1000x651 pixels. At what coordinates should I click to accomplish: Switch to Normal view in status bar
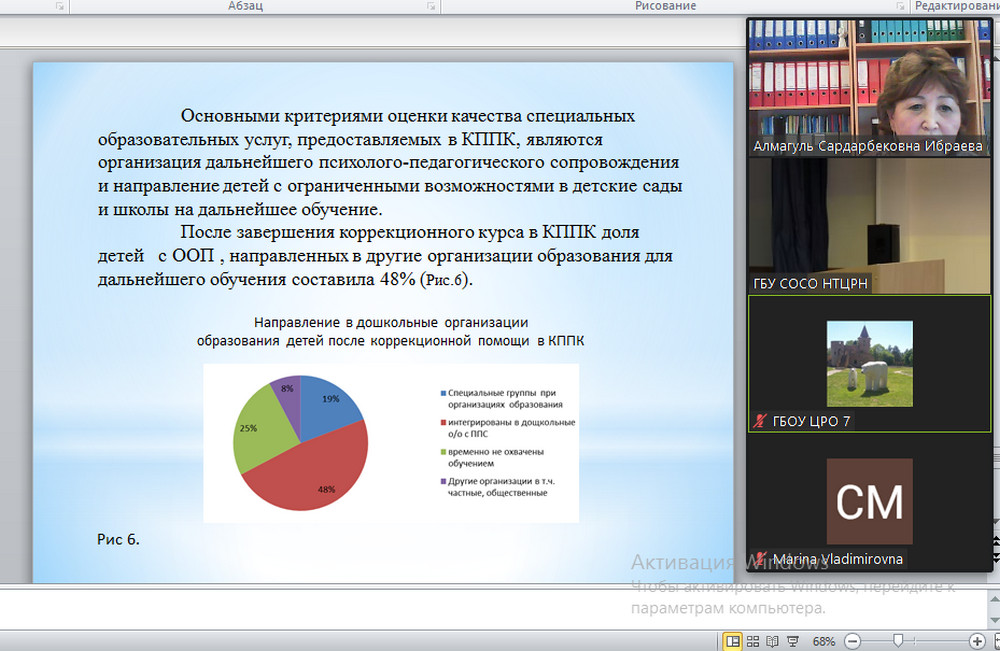733,641
